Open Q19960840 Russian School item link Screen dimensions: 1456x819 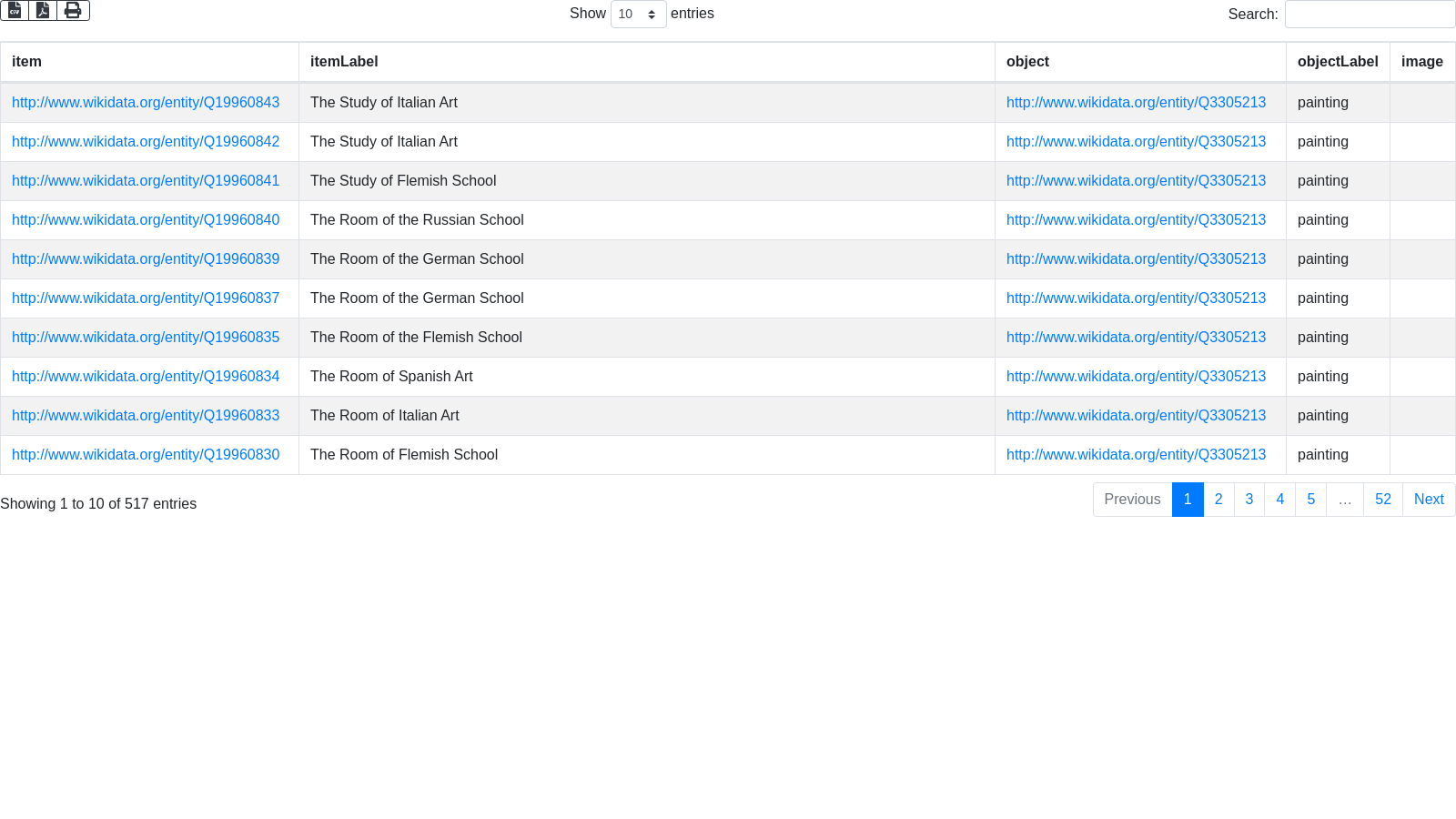pyautogui.click(x=146, y=220)
